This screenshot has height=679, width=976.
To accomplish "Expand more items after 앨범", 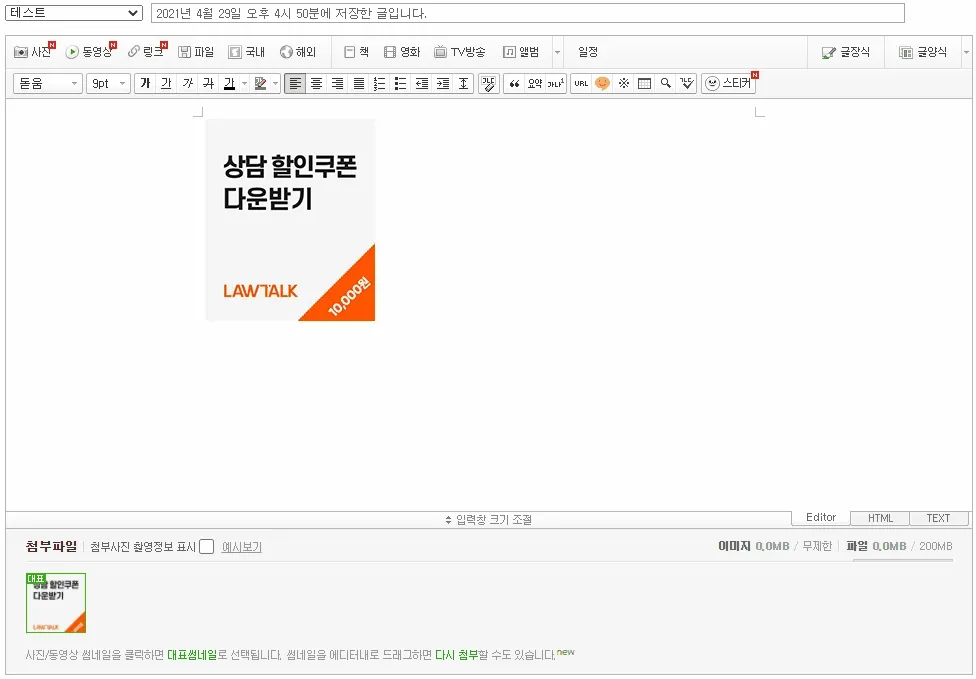I will point(557,52).
